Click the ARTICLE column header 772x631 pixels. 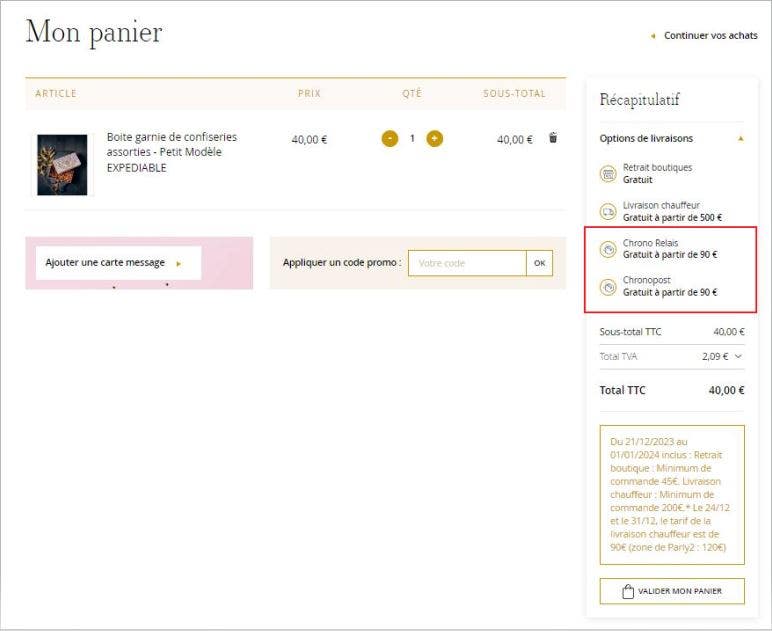tap(56, 94)
